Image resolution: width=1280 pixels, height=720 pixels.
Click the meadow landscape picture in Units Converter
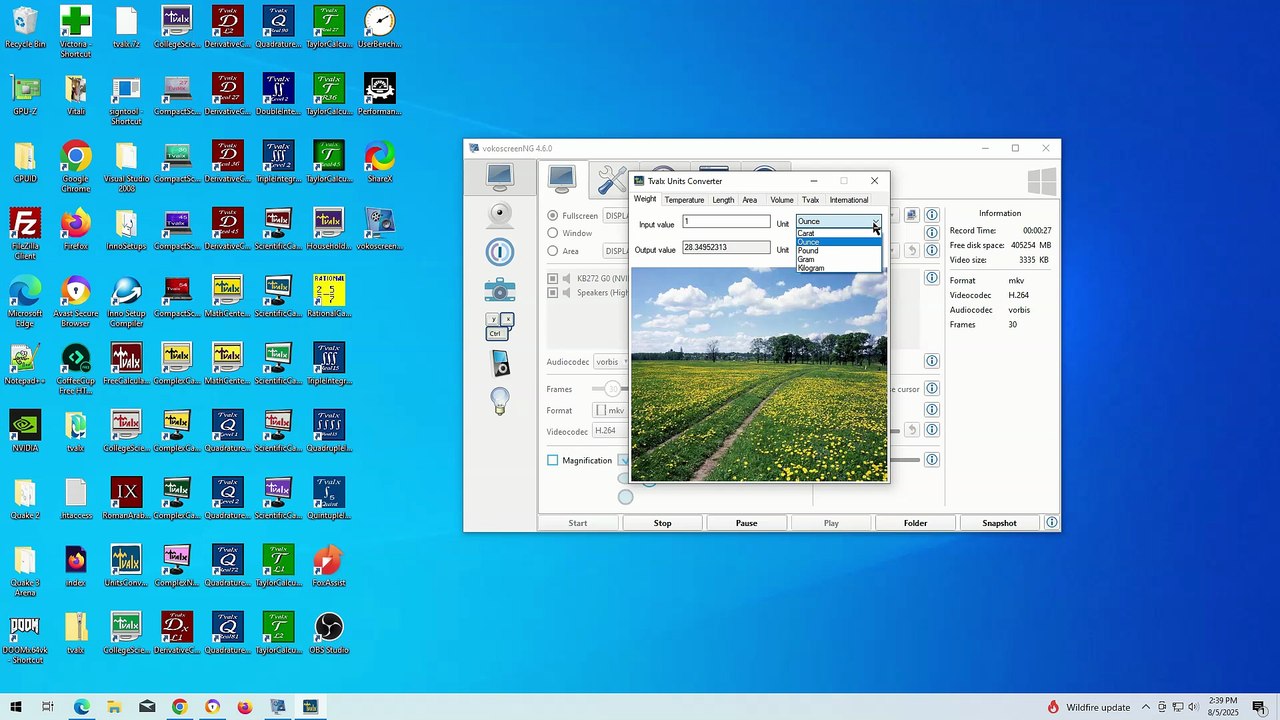[x=759, y=375]
